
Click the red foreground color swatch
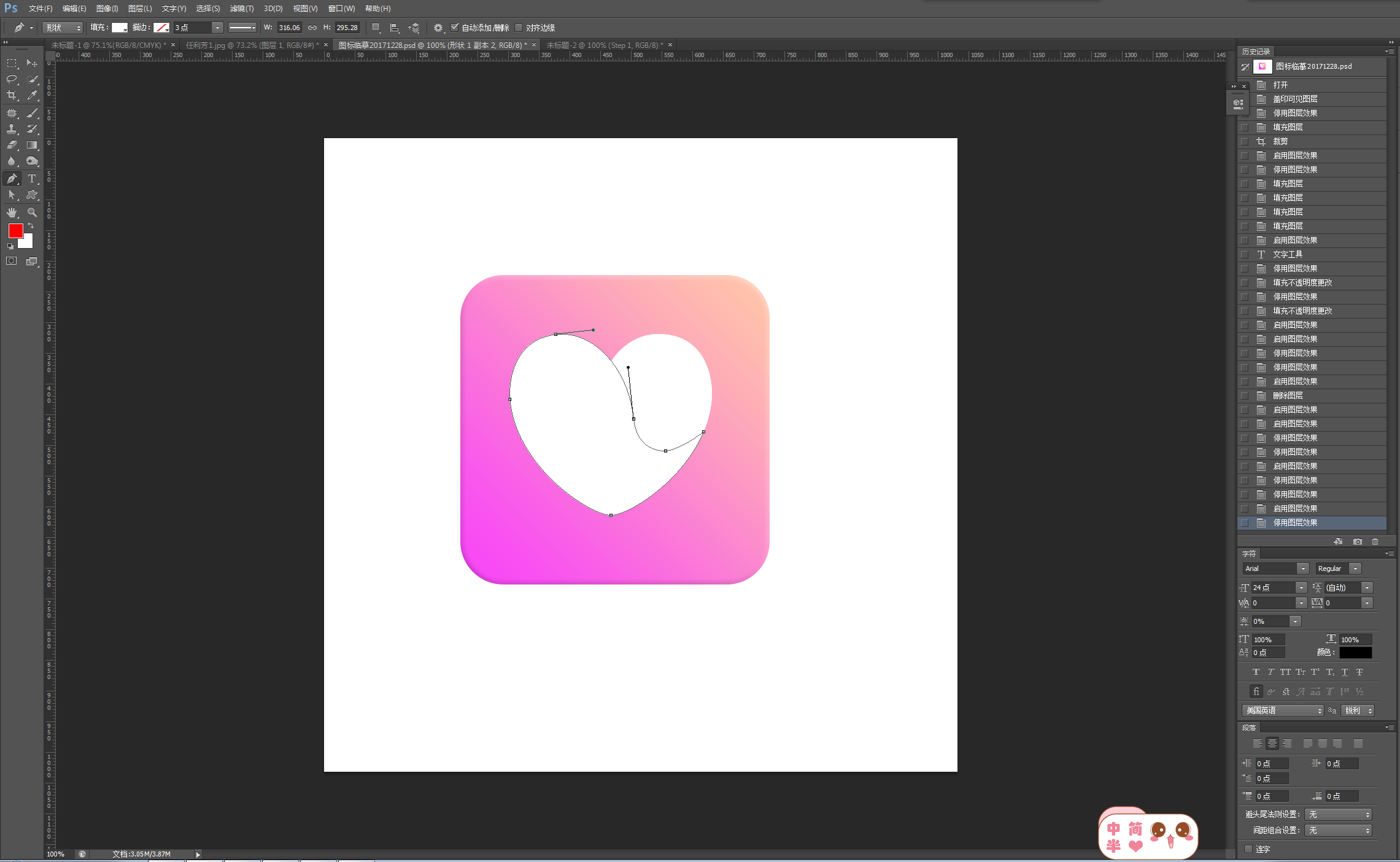pyautogui.click(x=15, y=231)
